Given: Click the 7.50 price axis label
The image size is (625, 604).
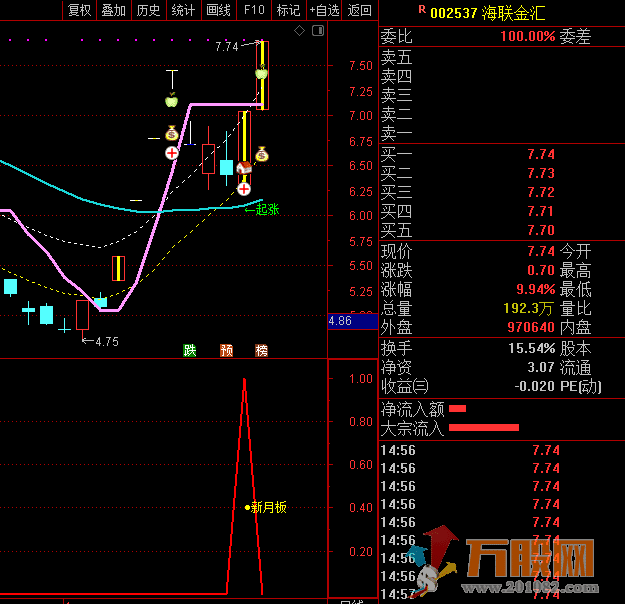Looking at the screenshot, I should (x=361, y=66).
